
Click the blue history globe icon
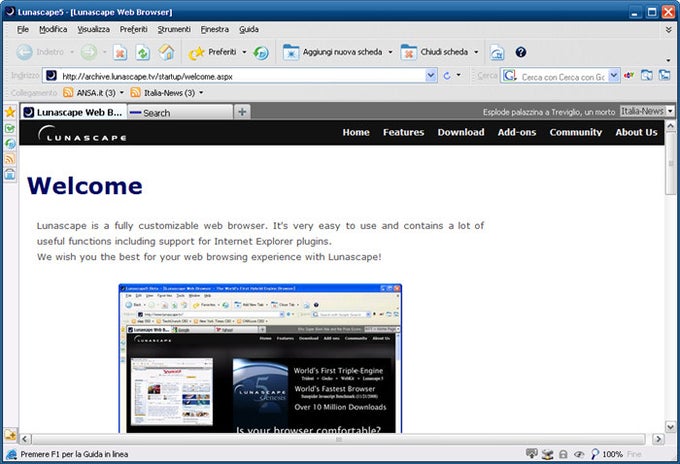(x=261, y=52)
